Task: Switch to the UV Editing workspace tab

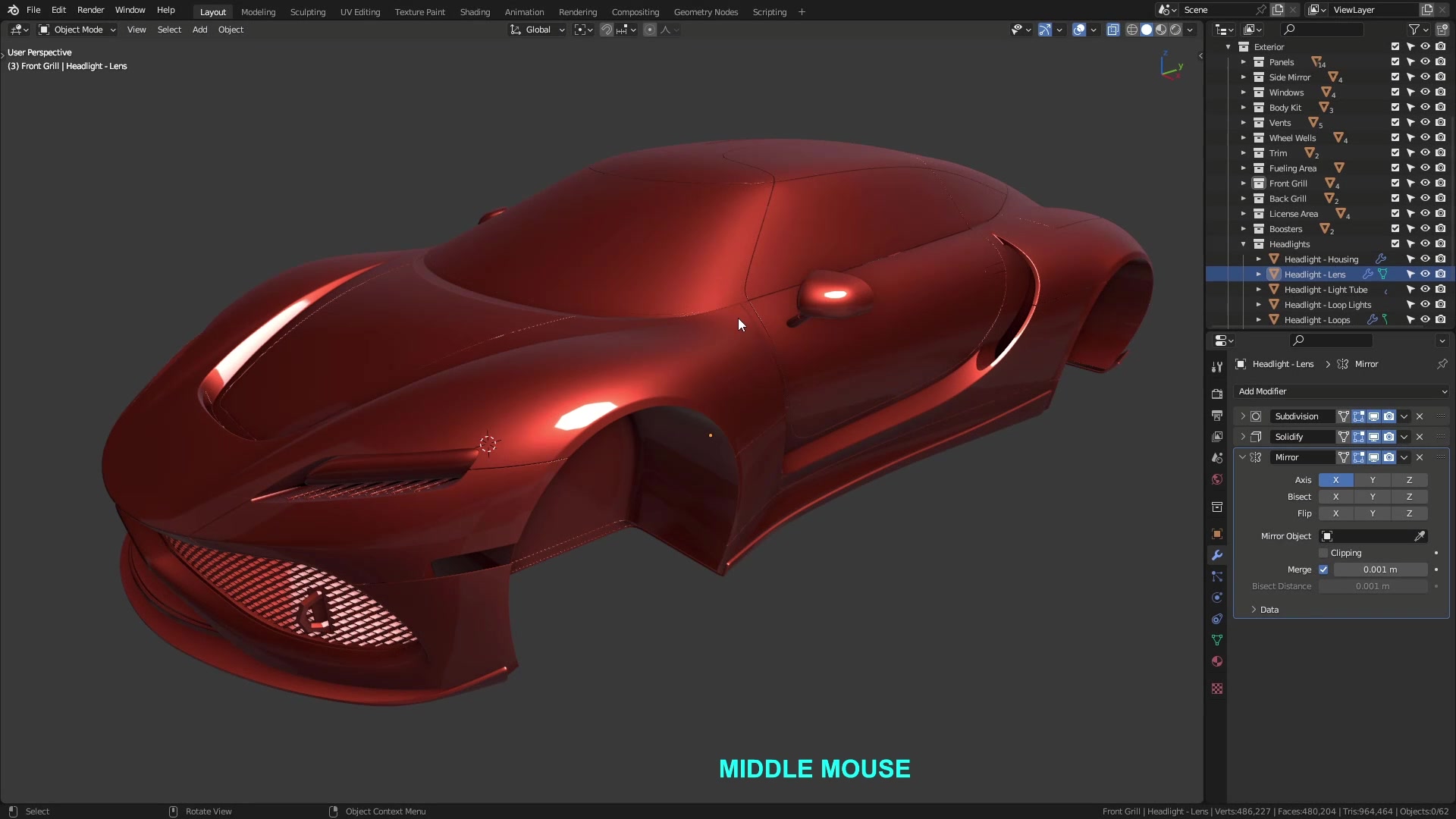Action: [x=360, y=12]
